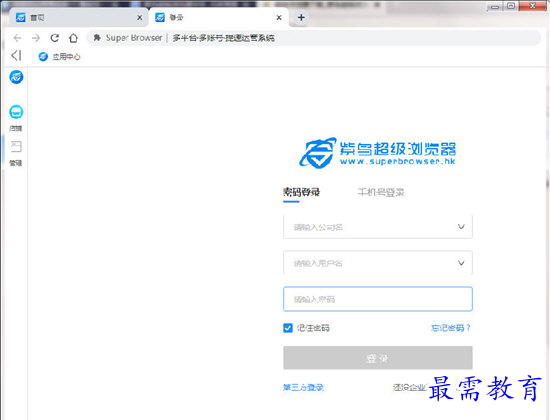
Task: Click the extension puzzle icon in address bar
Action: click(x=97, y=38)
